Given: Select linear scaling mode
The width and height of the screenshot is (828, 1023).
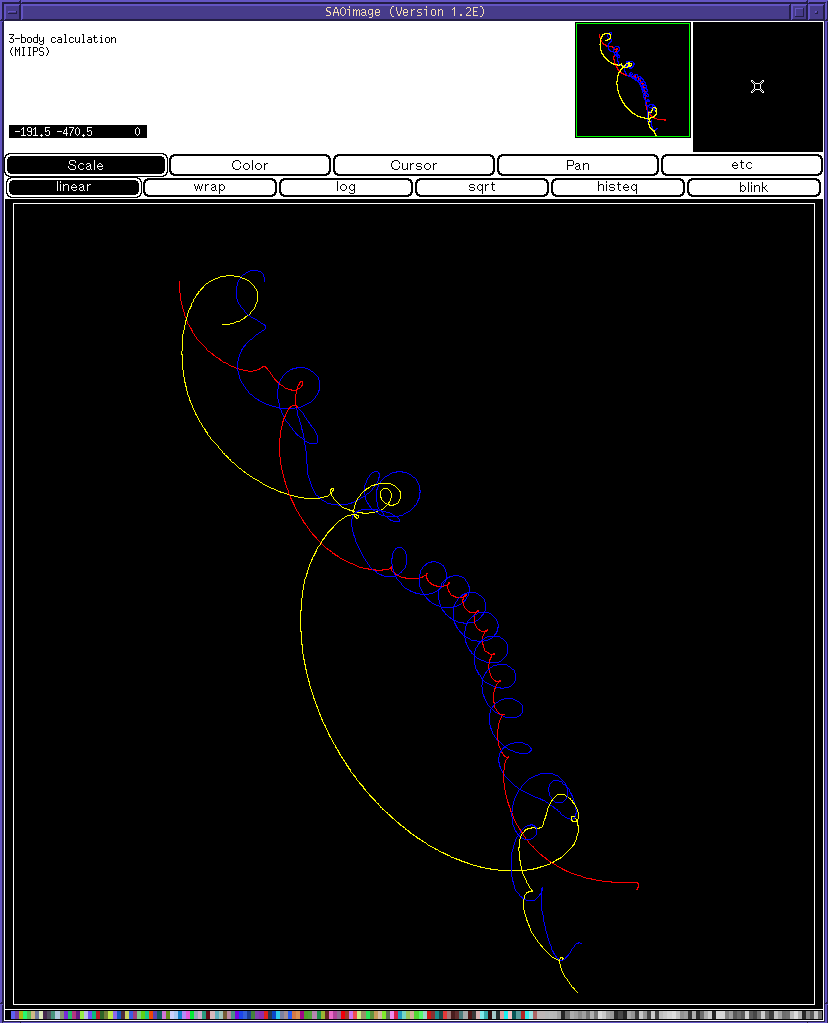Looking at the screenshot, I should 73,187.
